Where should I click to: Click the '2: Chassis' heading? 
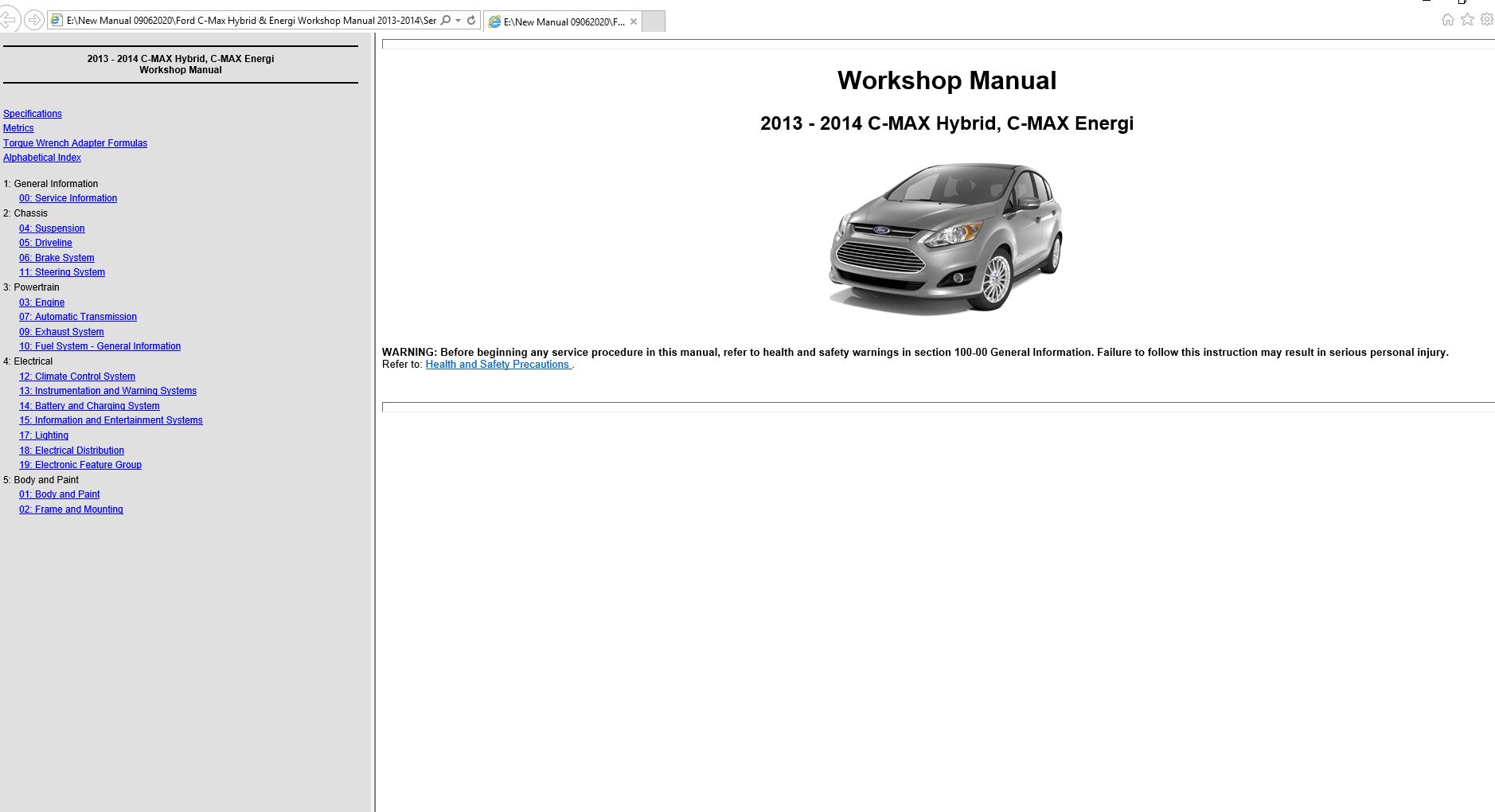pyautogui.click(x=25, y=213)
